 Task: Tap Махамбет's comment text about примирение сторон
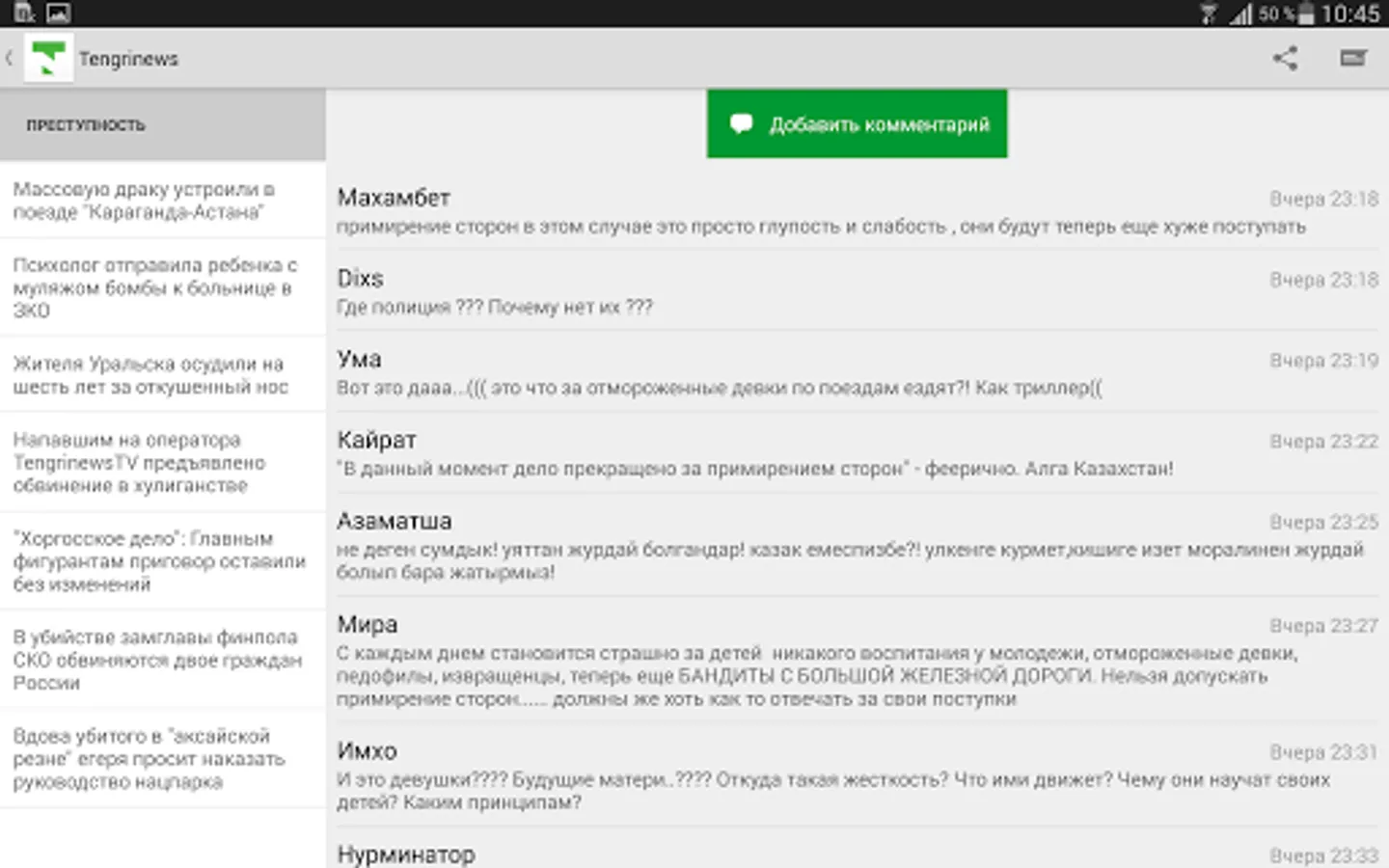821,227
